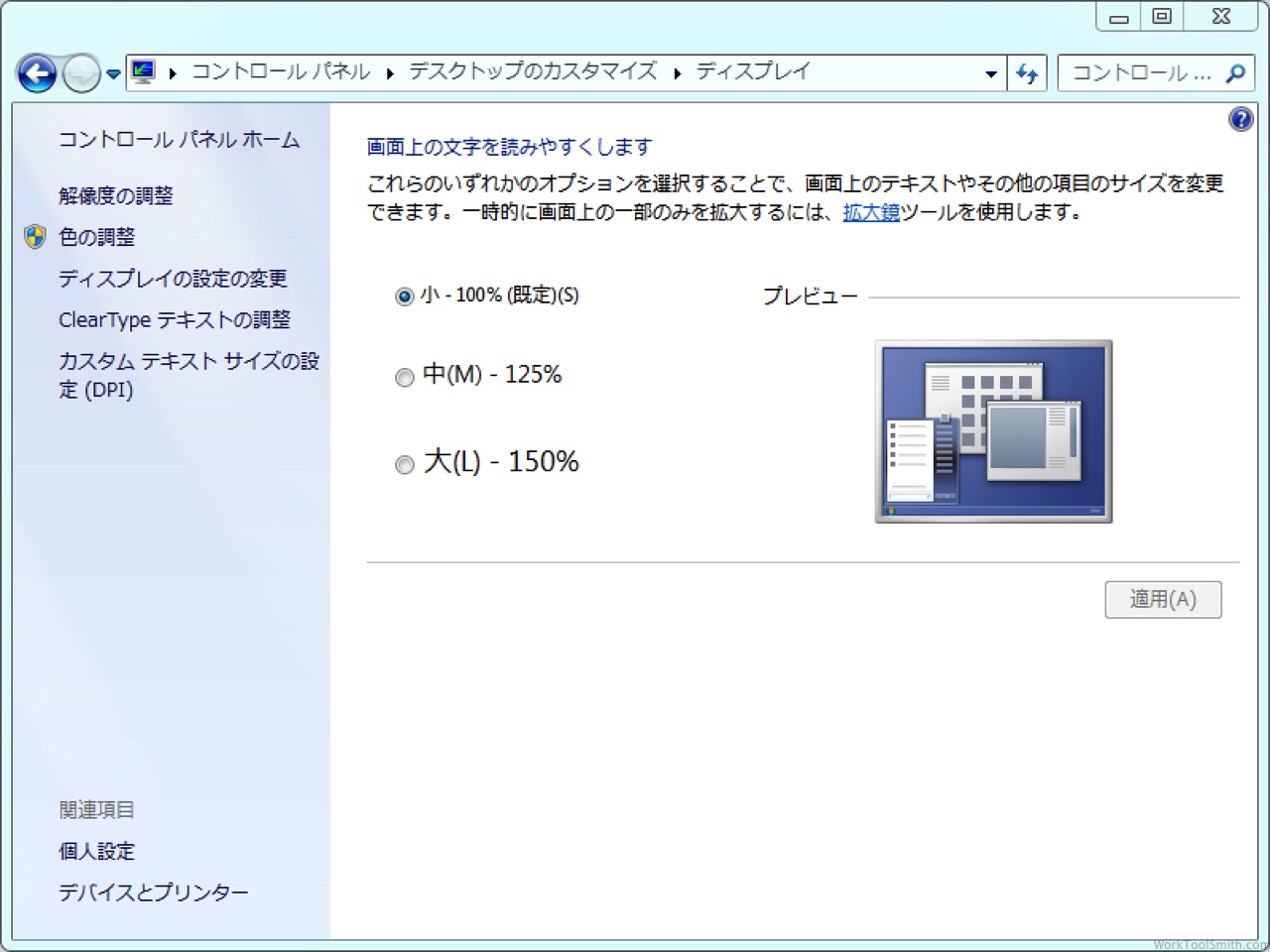The height and width of the screenshot is (952, 1270).
Task: Open カスタム テキスト サイズの設定 (DPI) link
Action: [x=189, y=375]
